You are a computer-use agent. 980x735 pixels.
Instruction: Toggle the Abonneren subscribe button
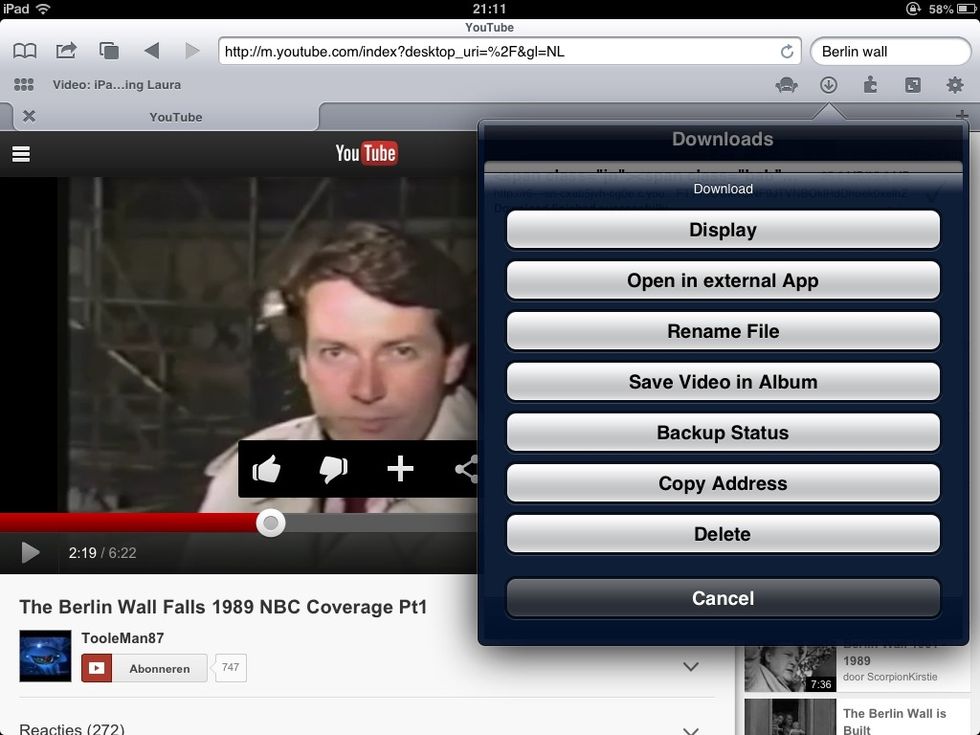(x=144, y=668)
